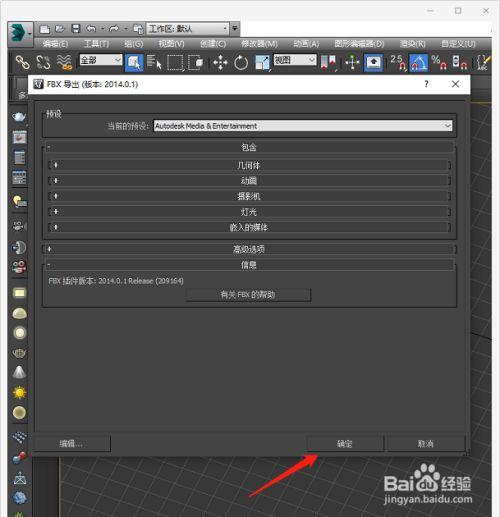Open the 动画(A) menu
500x517 pixels.
pos(306,44)
